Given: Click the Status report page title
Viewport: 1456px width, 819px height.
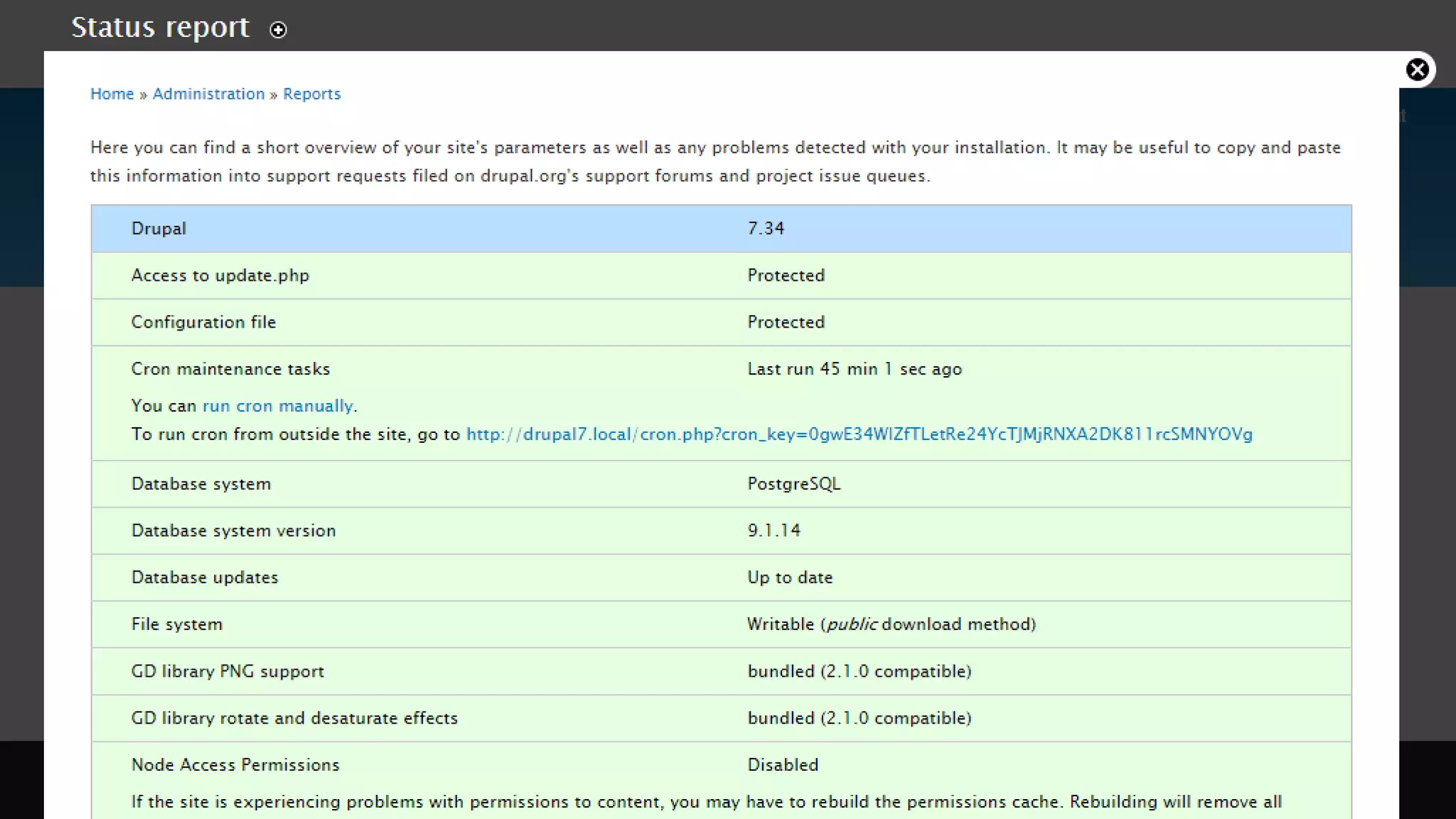Looking at the screenshot, I should coord(161,28).
